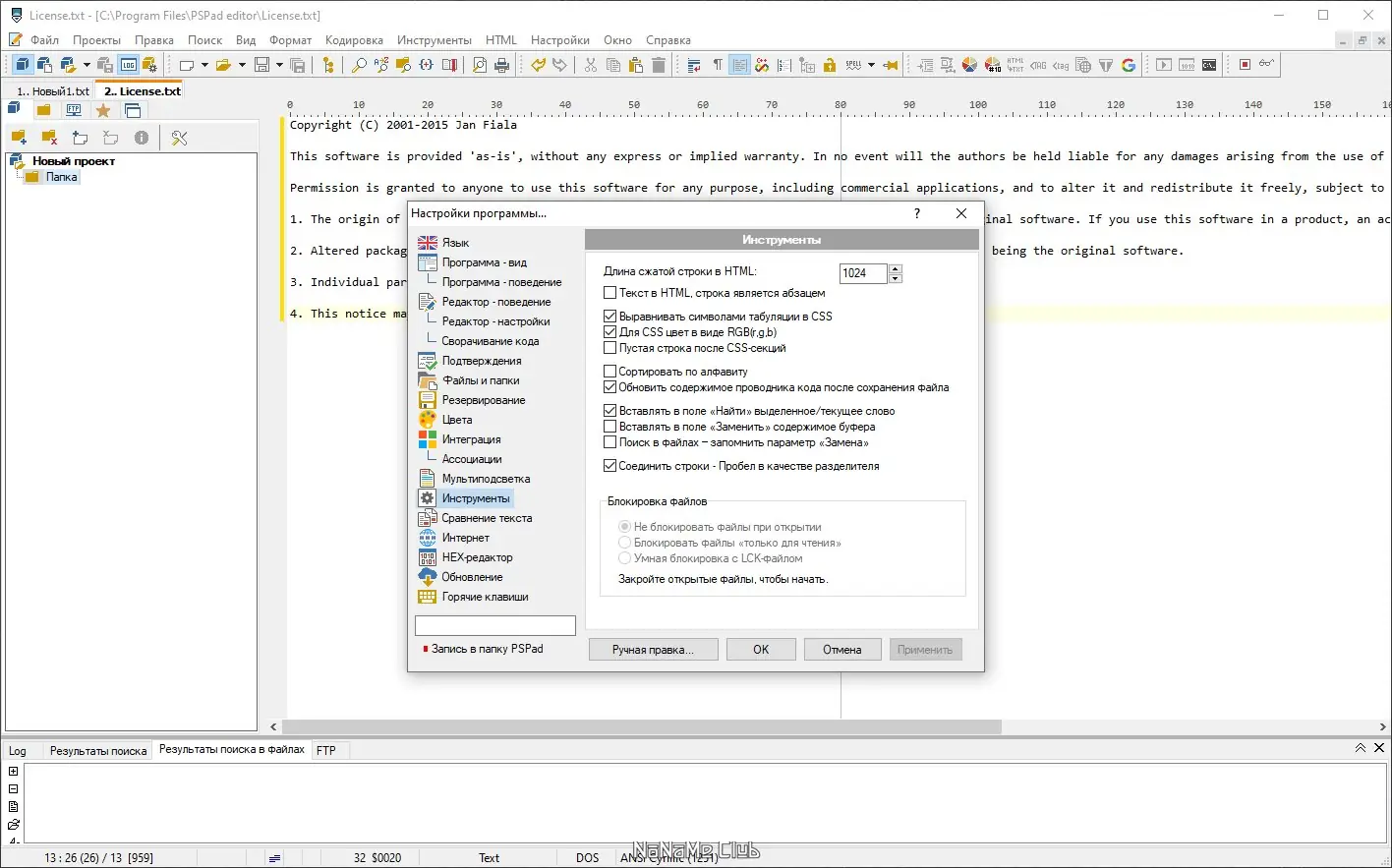The height and width of the screenshot is (868, 1392).
Task: Run the SPELL check icon
Action: pos(853,65)
